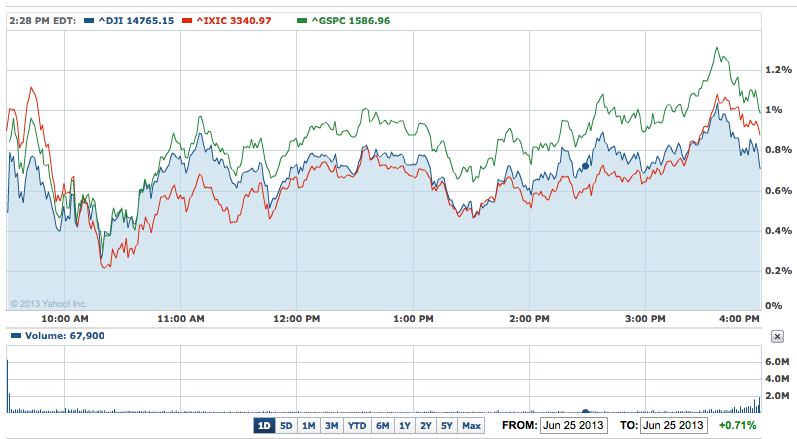Click the blue ^DJI legend color swatch
The image size is (797, 439).
(92, 20)
